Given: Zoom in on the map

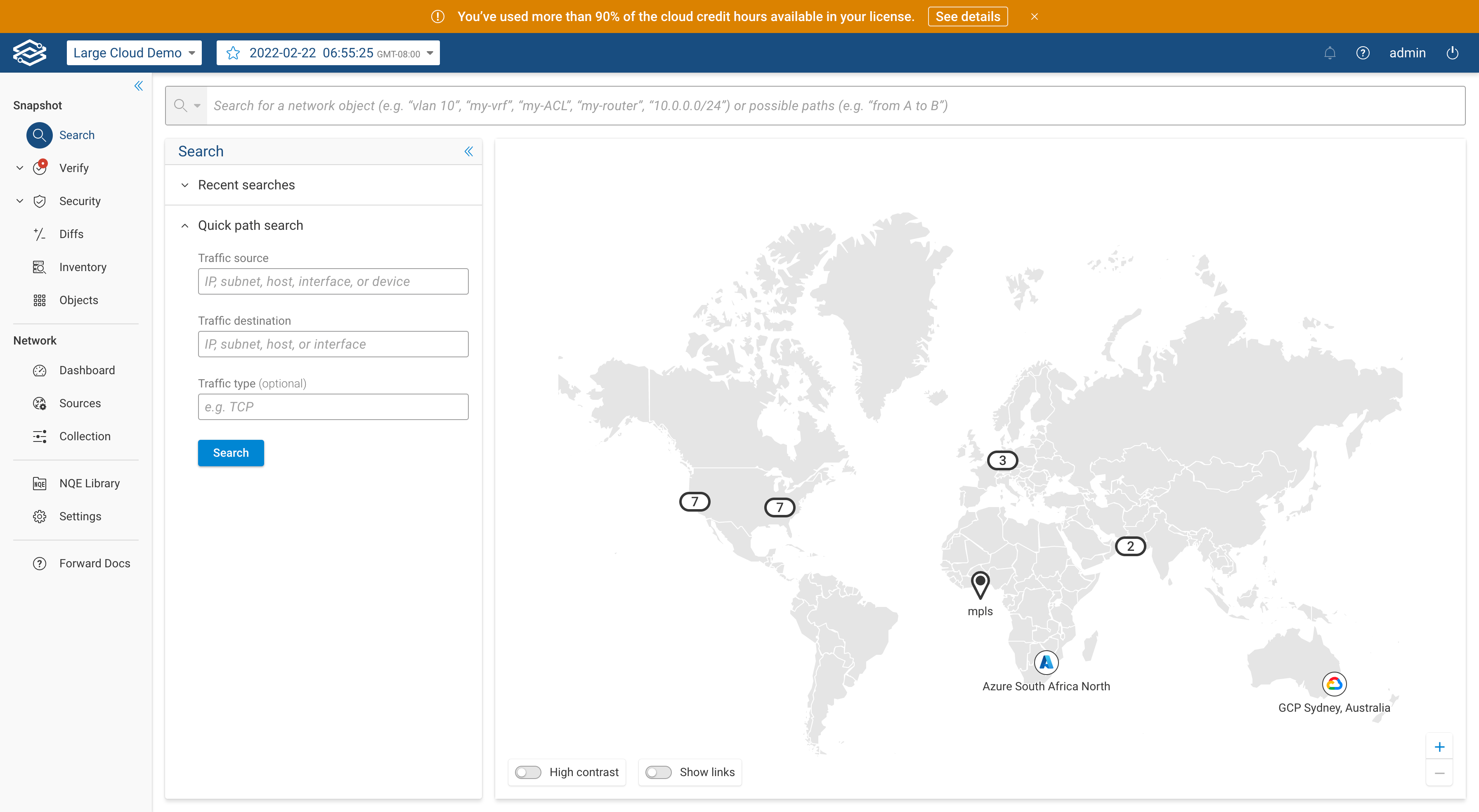Looking at the screenshot, I should pyautogui.click(x=1439, y=746).
